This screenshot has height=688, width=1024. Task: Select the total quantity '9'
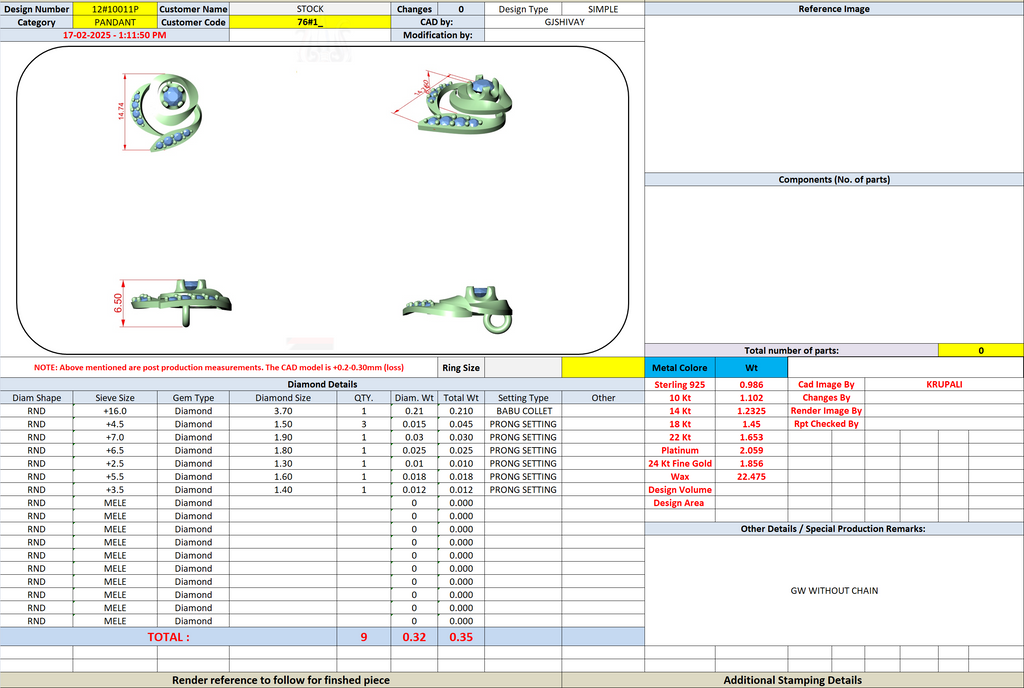(x=364, y=637)
